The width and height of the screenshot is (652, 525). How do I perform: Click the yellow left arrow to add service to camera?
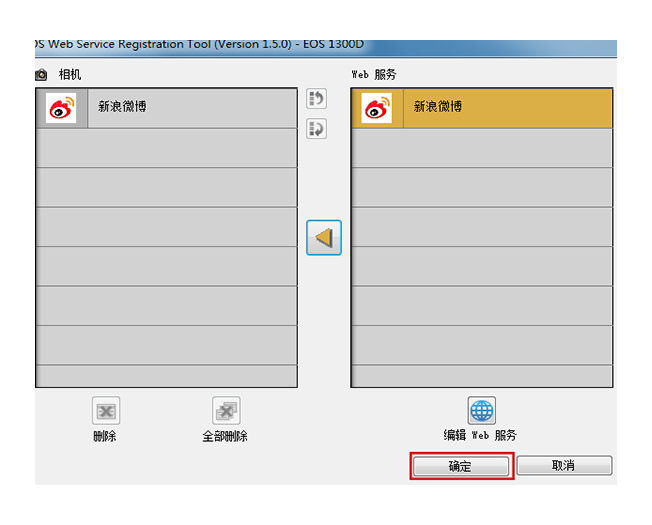(324, 238)
